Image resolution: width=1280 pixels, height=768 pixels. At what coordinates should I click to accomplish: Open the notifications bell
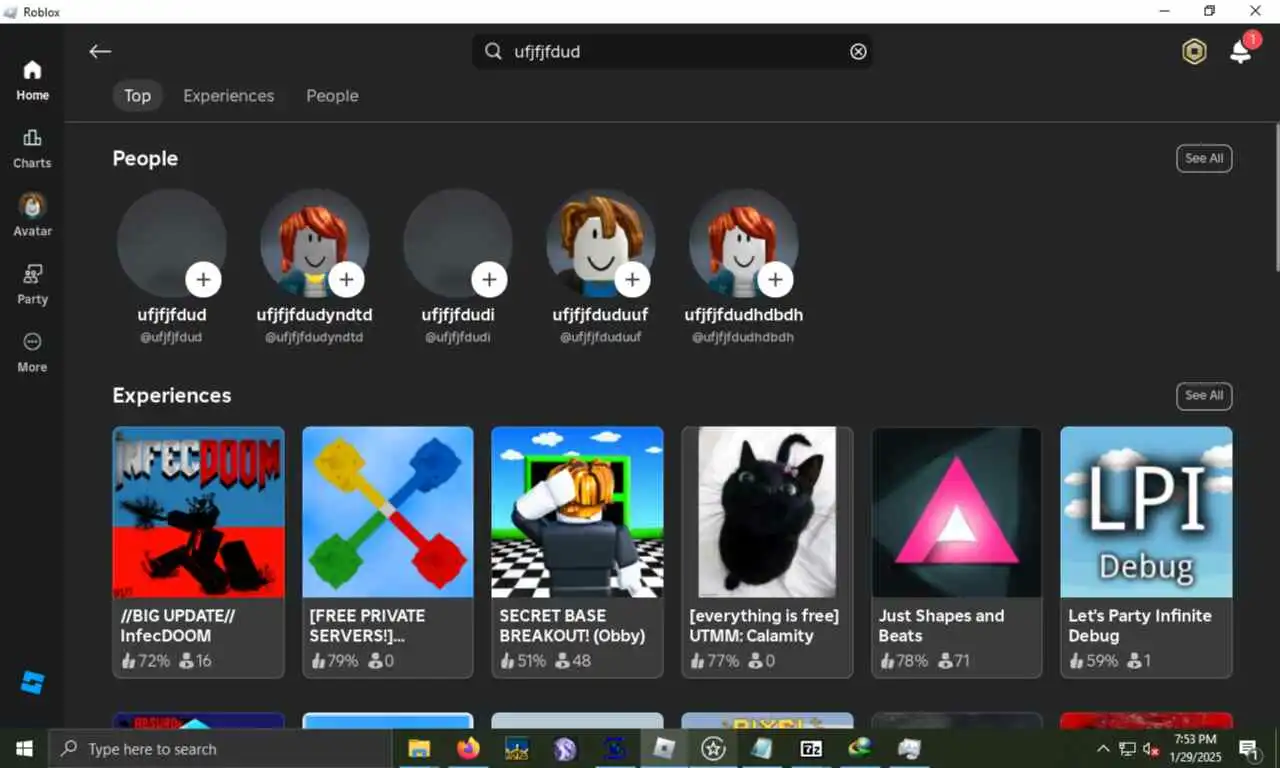point(1240,52)
